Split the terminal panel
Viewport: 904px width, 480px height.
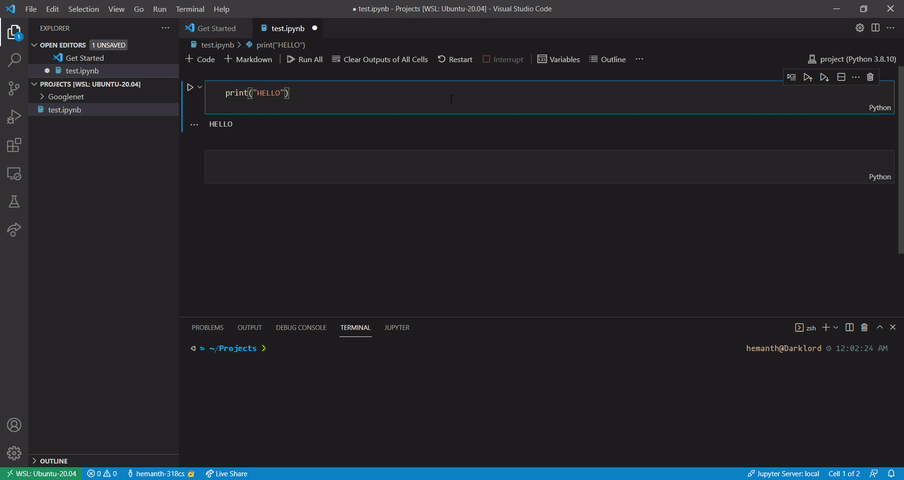[x=849, y=327]
